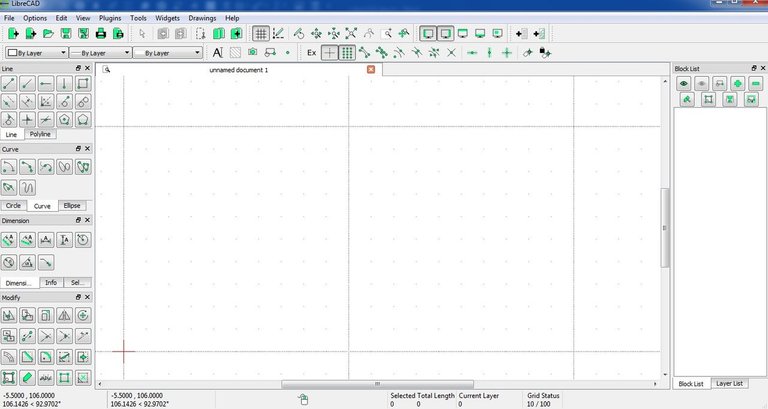768x409 pixels.
Task: Close the unnamed document 1 tab
Action: tap(371, 70)
